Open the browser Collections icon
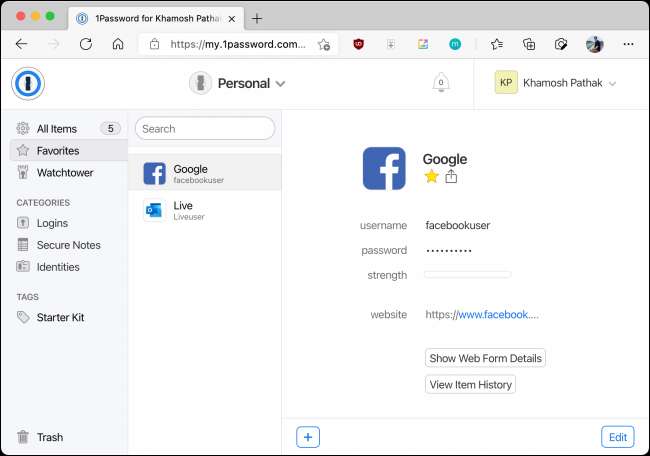The image size is (650, 456). click(x=529, y=44)
